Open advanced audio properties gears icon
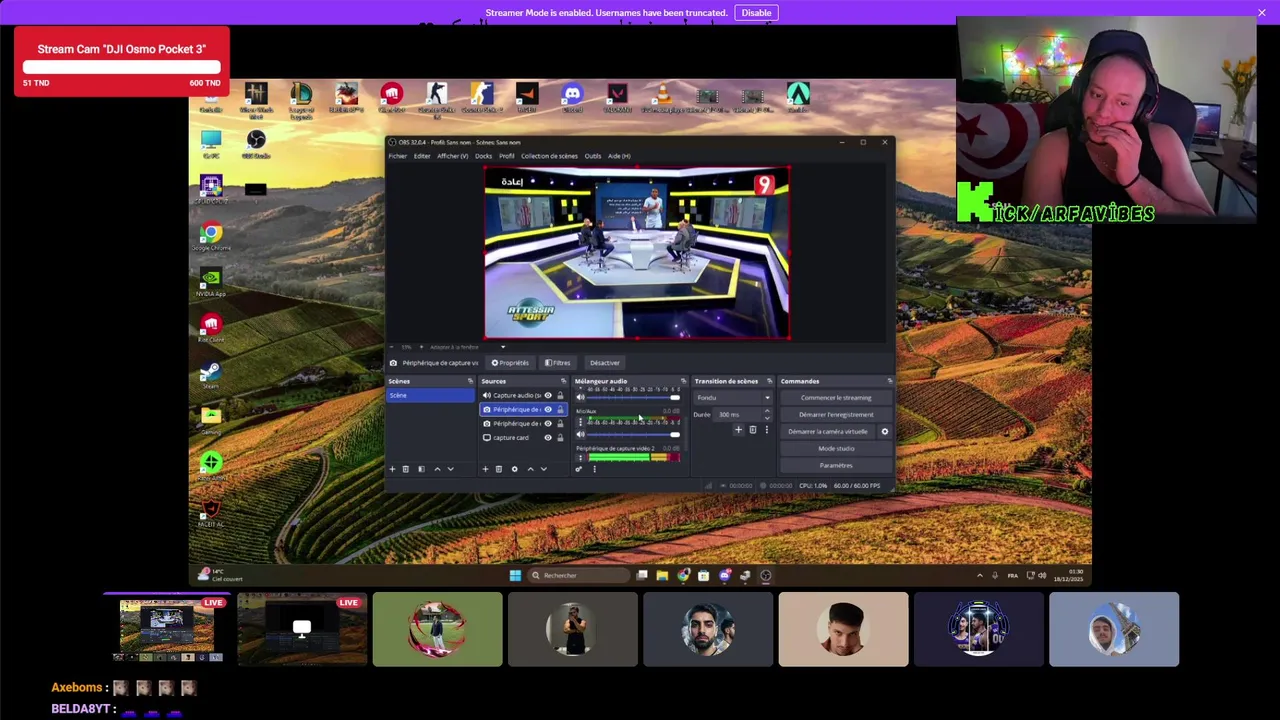This screenshot has height=720, width=1280. (578, 469)
